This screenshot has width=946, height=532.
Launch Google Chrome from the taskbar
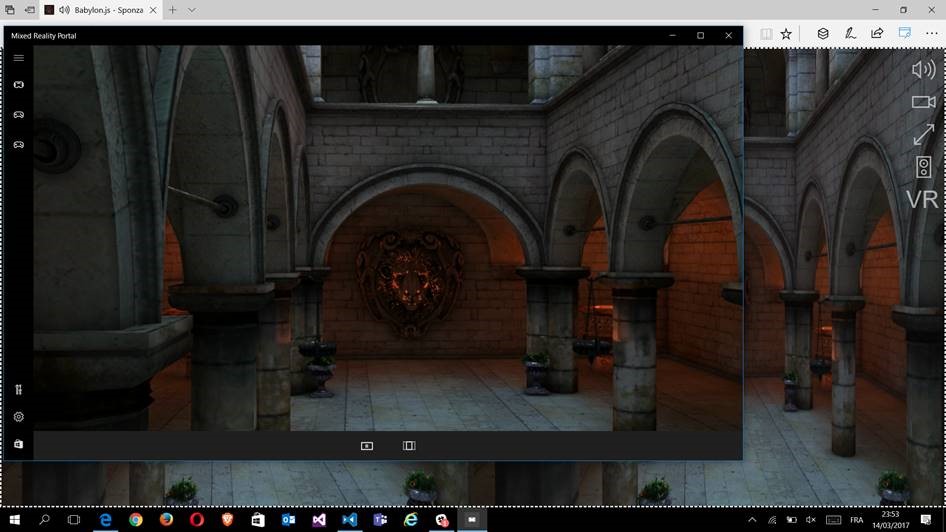tap(136, 520)
